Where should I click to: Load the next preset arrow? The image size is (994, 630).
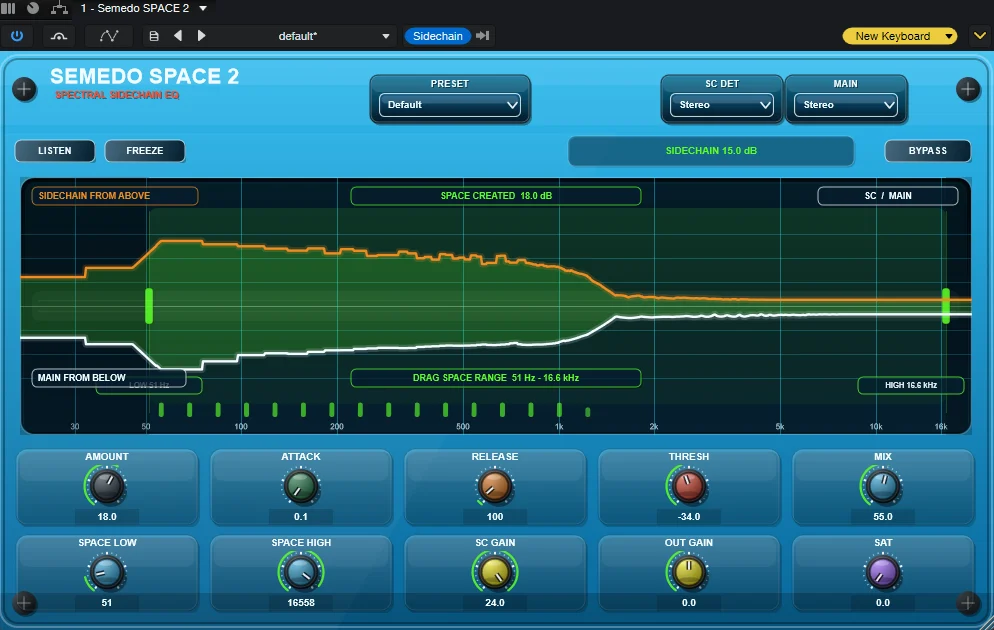click(201, 36)
